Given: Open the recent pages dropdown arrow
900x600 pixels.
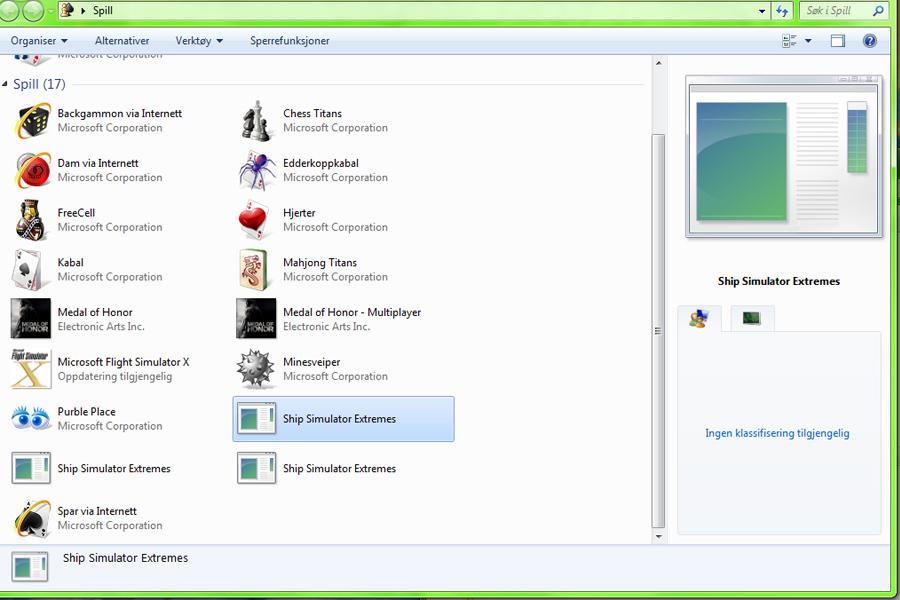Looking at the screenshot, I should click(51, 11).
